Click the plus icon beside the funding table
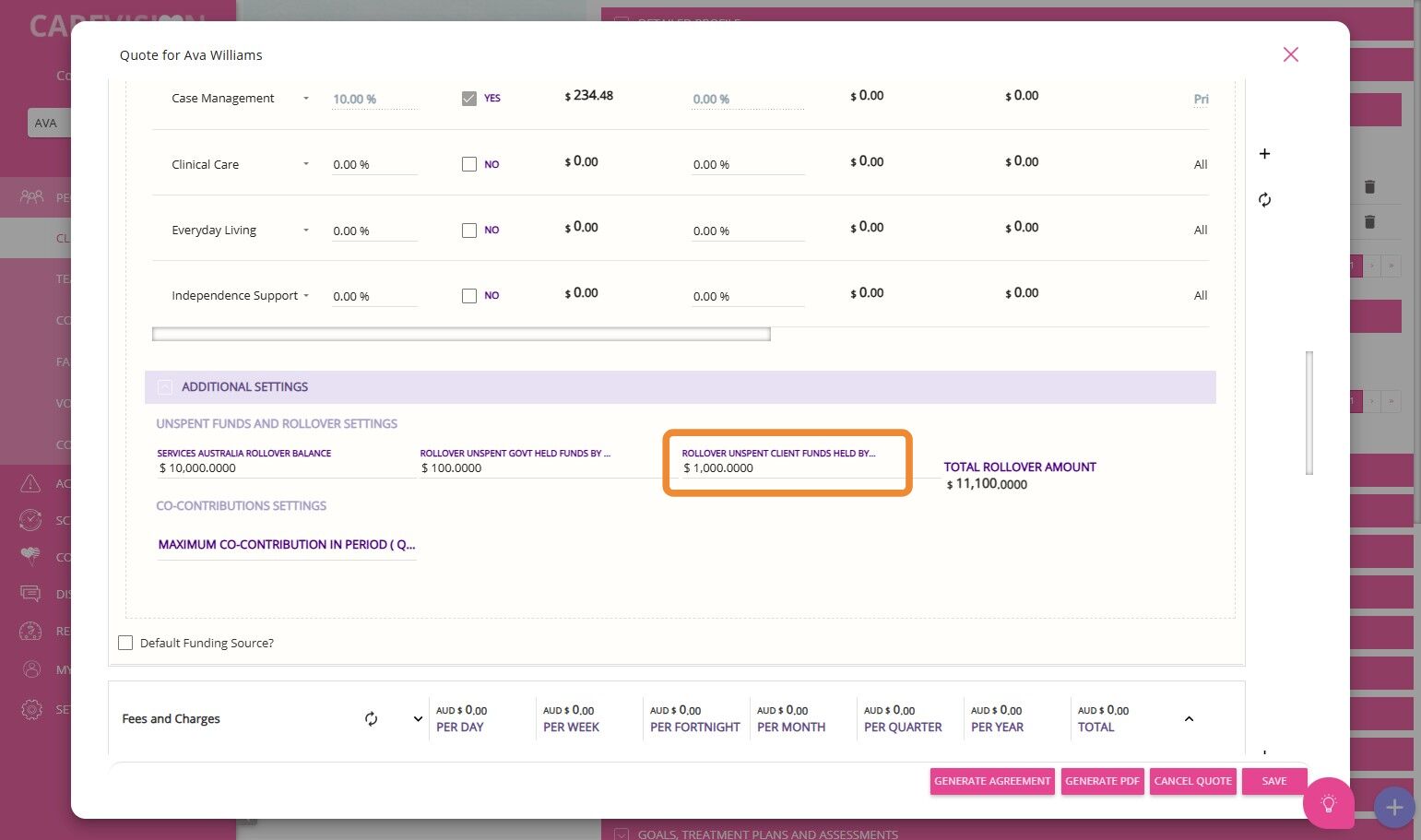Image resolution: width=1421 pixels, height=840 pixels. pos(1264,154)
